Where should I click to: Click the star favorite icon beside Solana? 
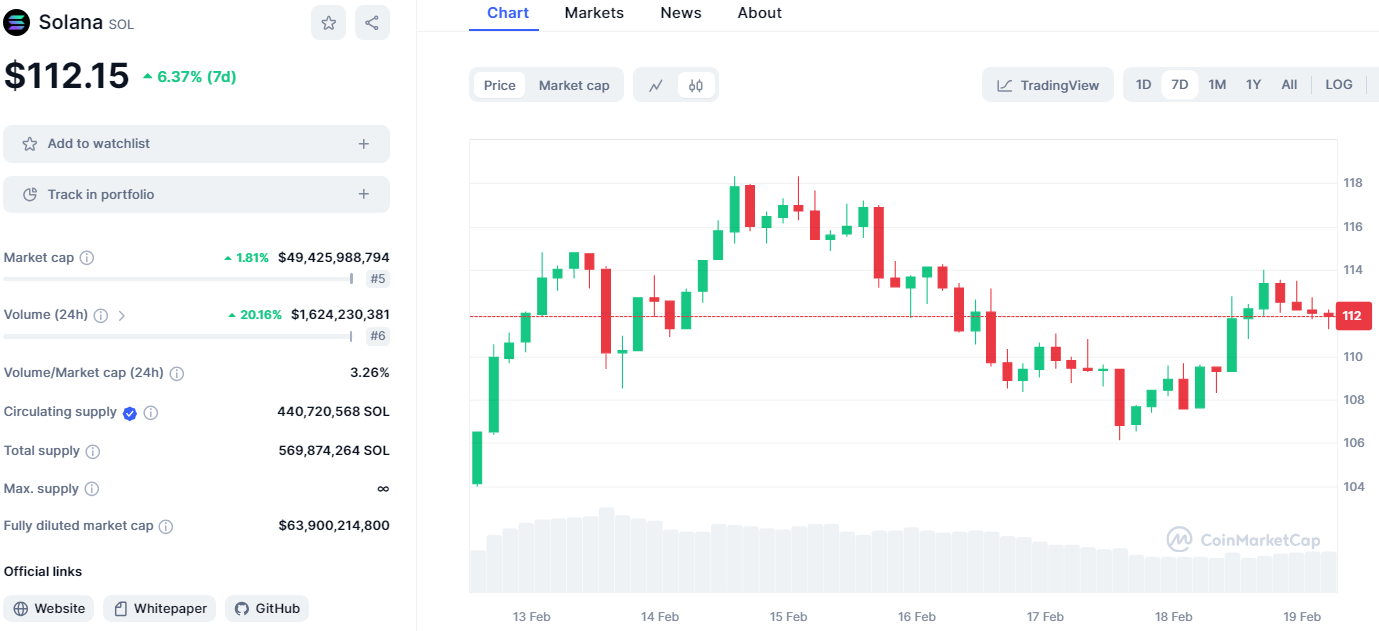328,23
